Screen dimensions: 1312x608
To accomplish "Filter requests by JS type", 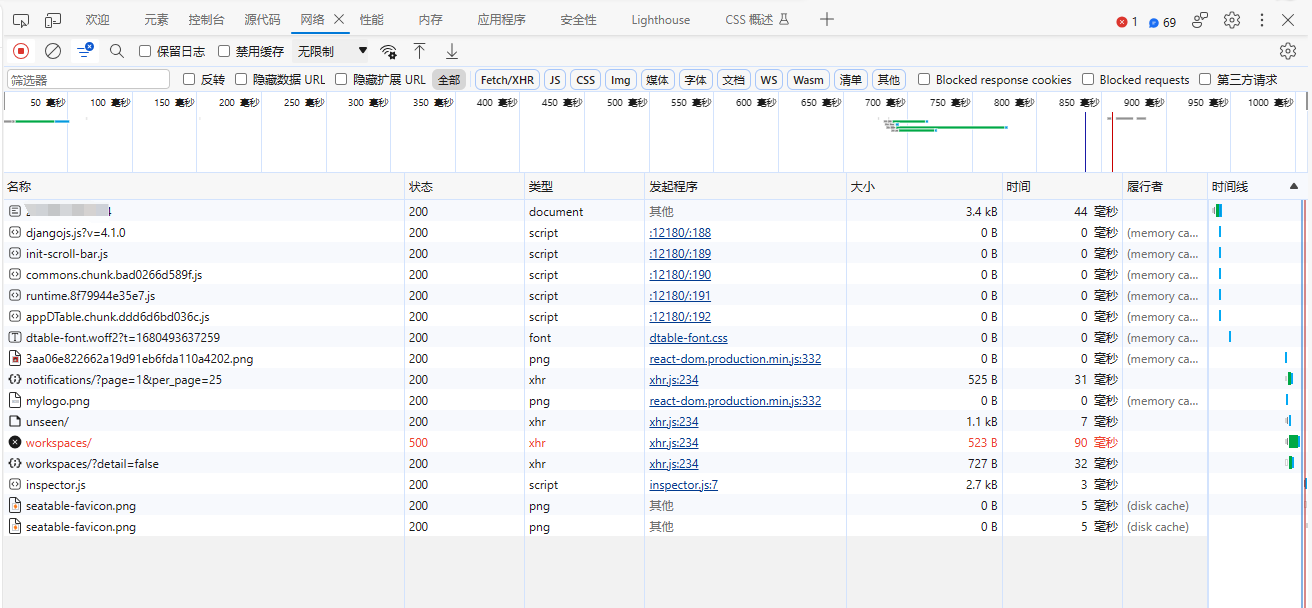I will click(x=555, y=80).
